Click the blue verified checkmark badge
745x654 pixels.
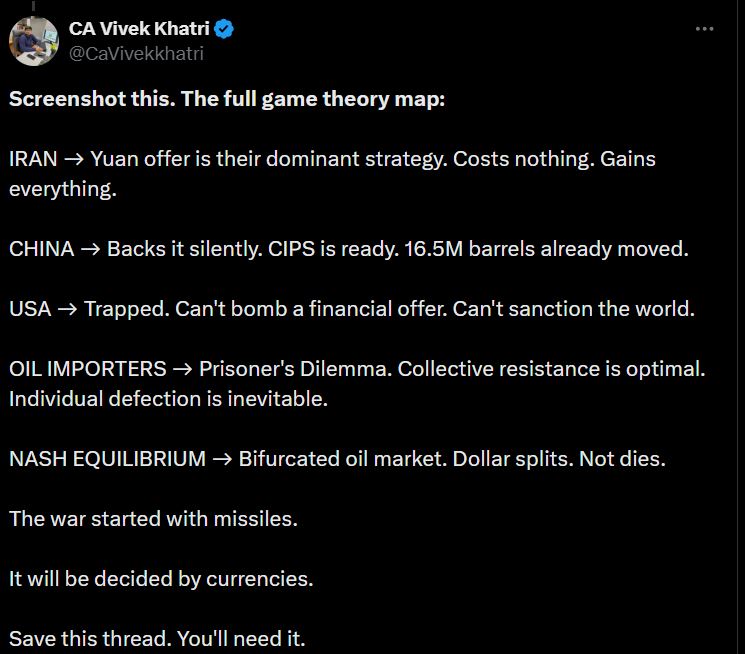[225, 30]
